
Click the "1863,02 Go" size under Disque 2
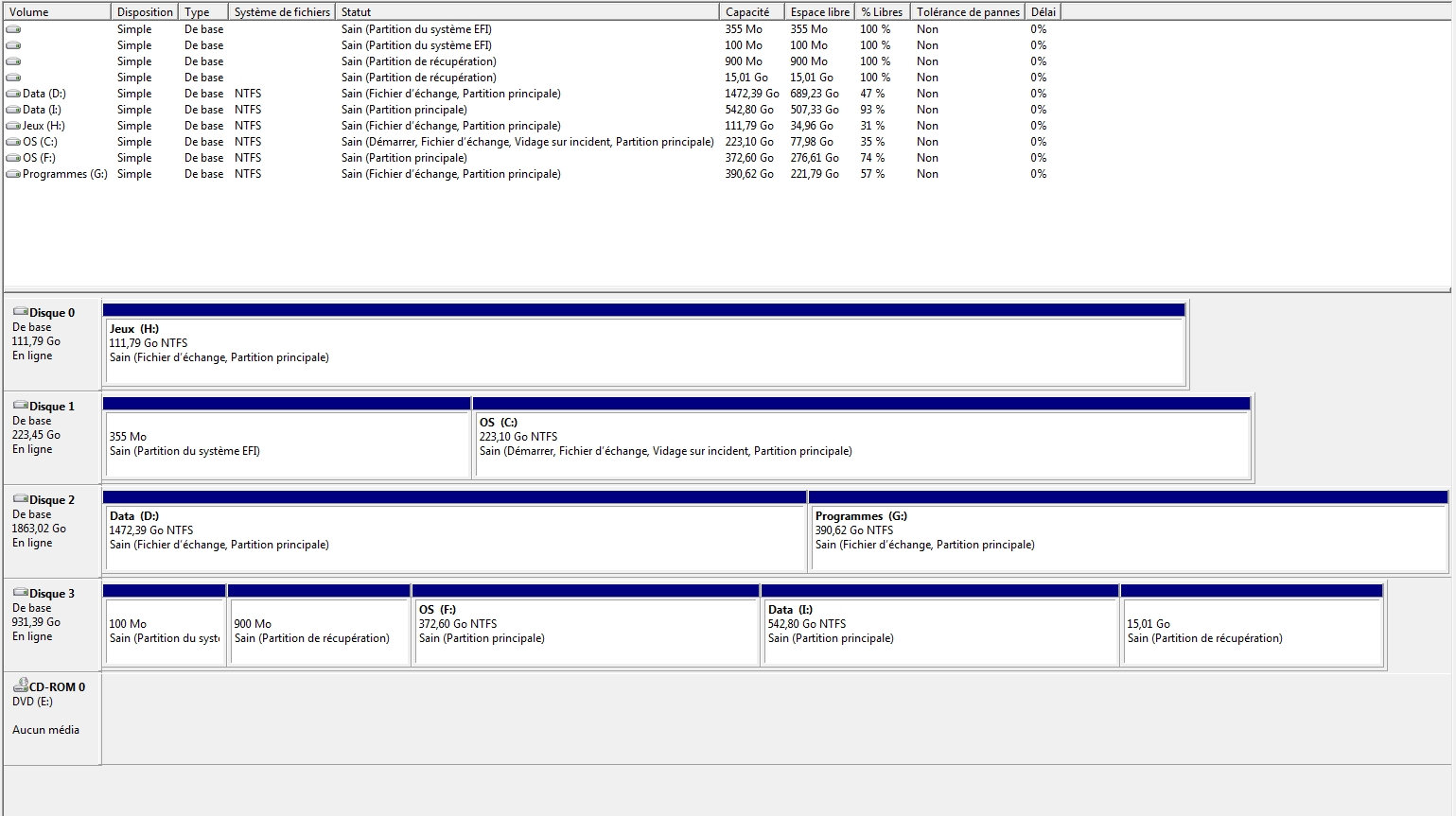click(x=39, y=529)
